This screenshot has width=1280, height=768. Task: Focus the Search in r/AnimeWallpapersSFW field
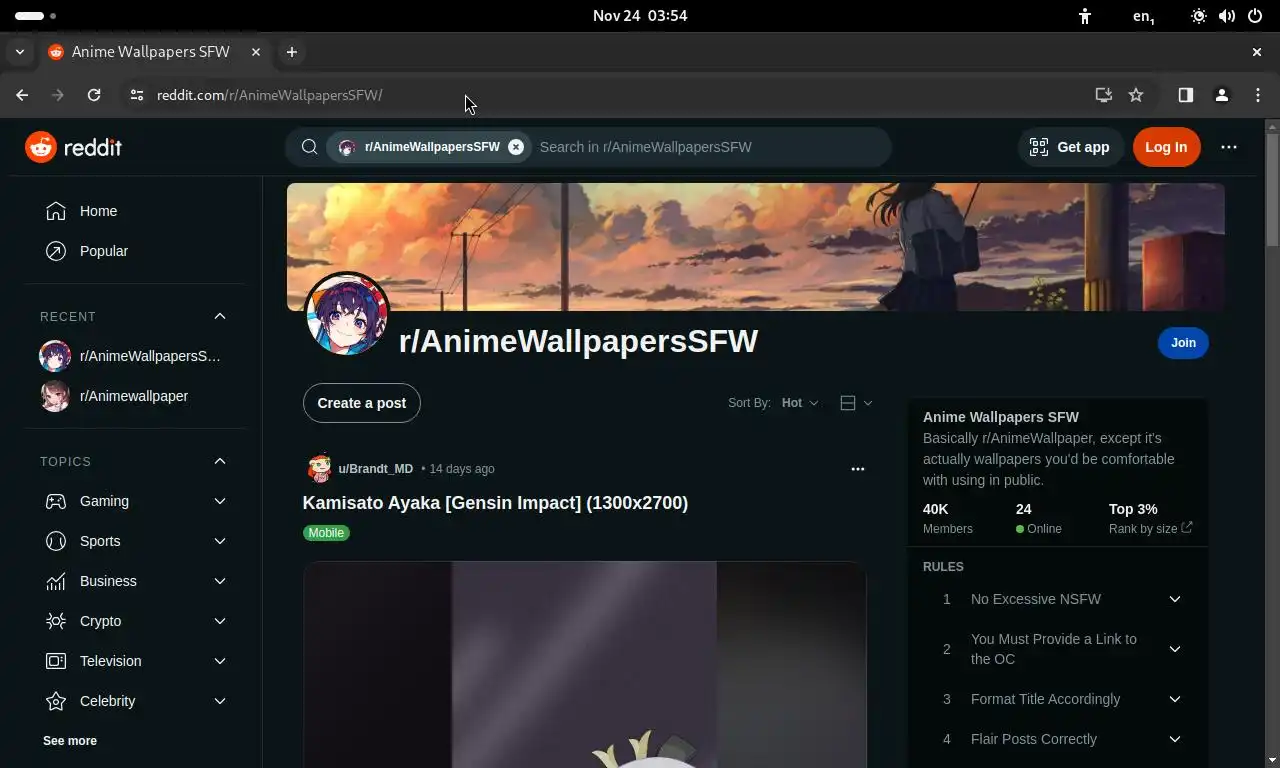pos(710,147)
